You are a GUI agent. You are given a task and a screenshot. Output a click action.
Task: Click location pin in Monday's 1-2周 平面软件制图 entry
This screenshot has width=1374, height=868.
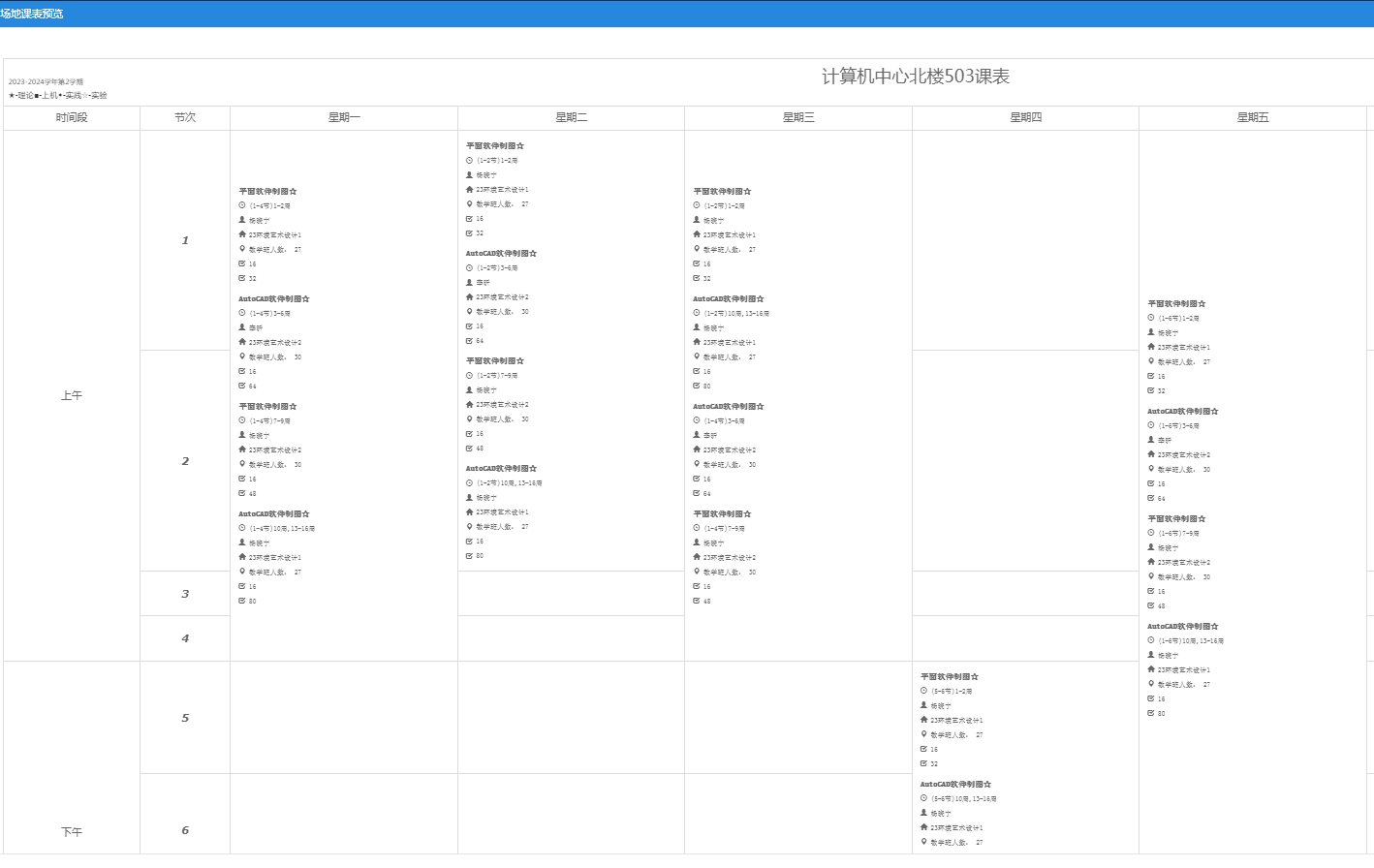click(x=242, y=249)
